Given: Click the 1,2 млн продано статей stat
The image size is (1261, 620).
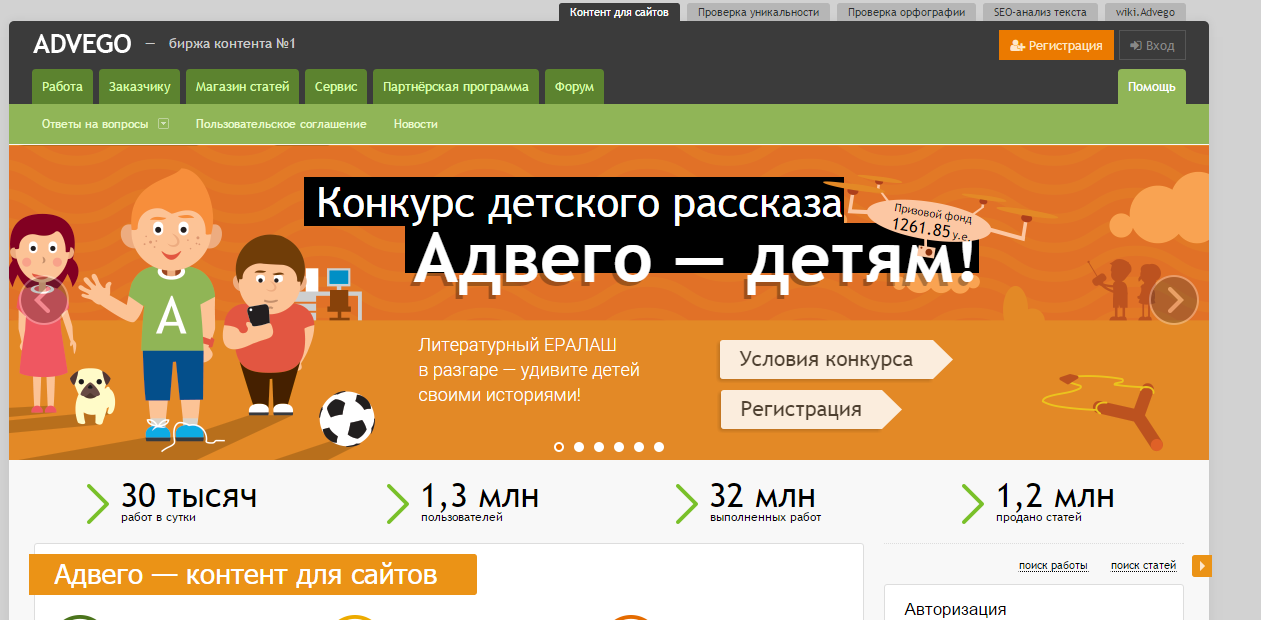Looking at the screenshot, I should coord(1055,502).
